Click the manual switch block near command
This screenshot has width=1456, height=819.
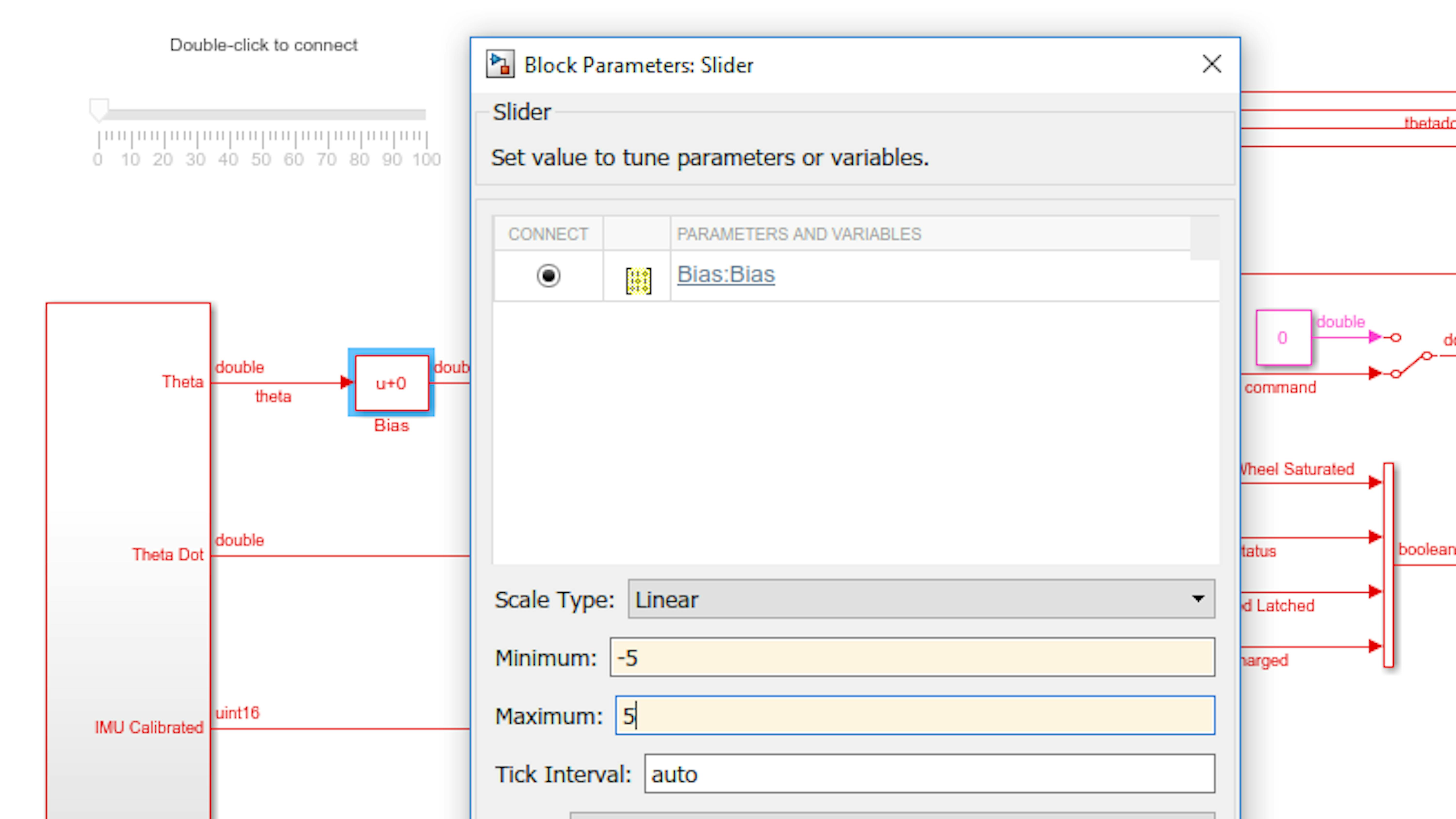(x=1411, y=356)
